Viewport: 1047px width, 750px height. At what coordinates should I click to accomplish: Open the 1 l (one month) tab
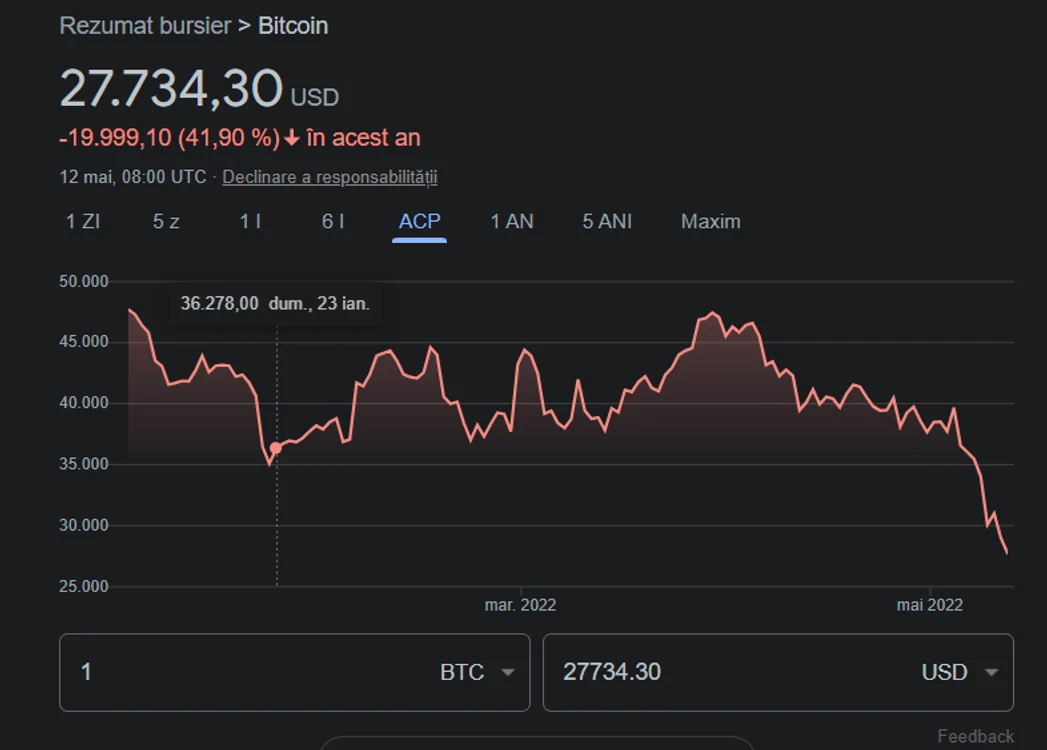(250, 222)
